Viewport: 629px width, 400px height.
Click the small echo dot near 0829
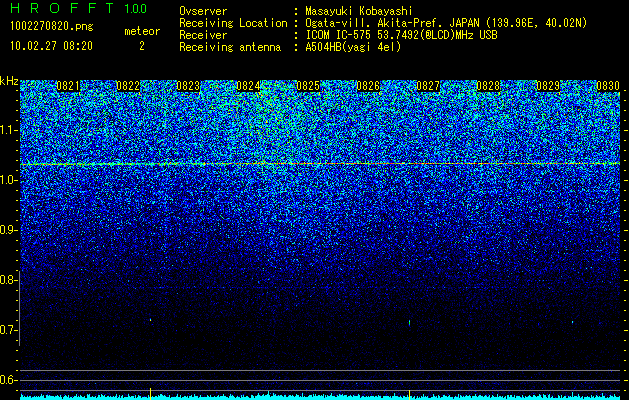572,322
